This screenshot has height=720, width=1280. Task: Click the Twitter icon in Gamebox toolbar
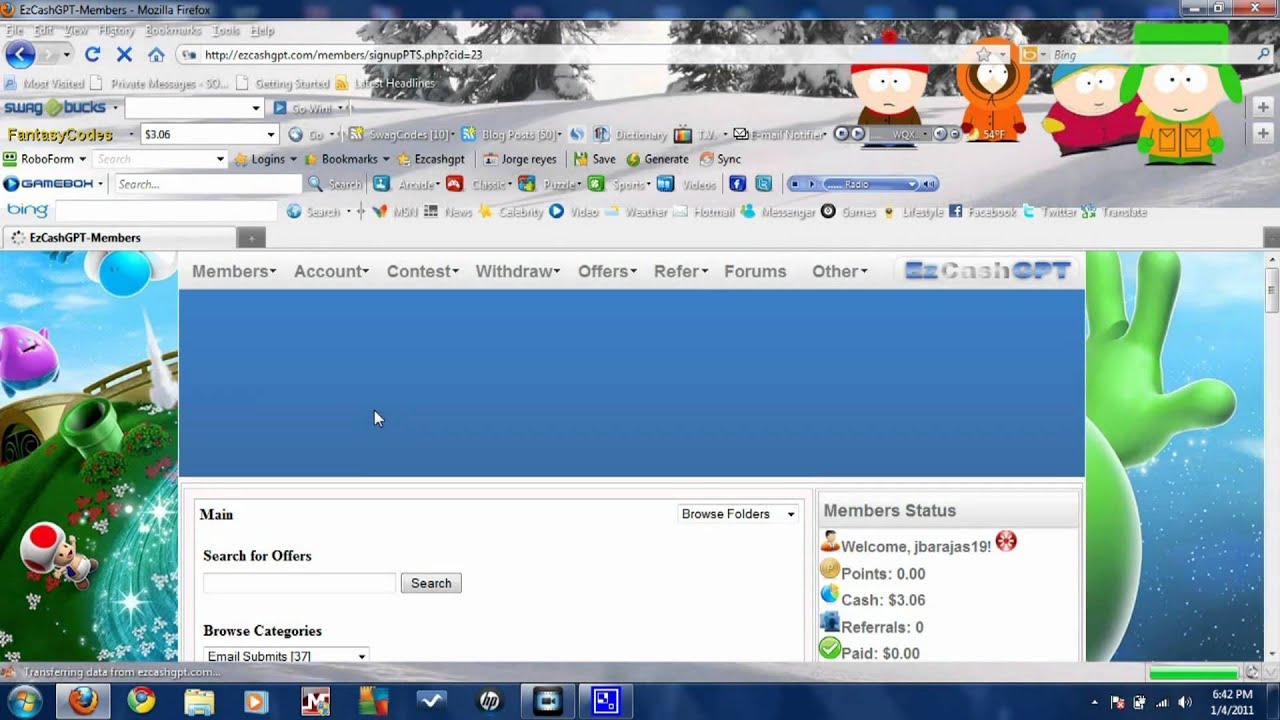coord(764,184)
